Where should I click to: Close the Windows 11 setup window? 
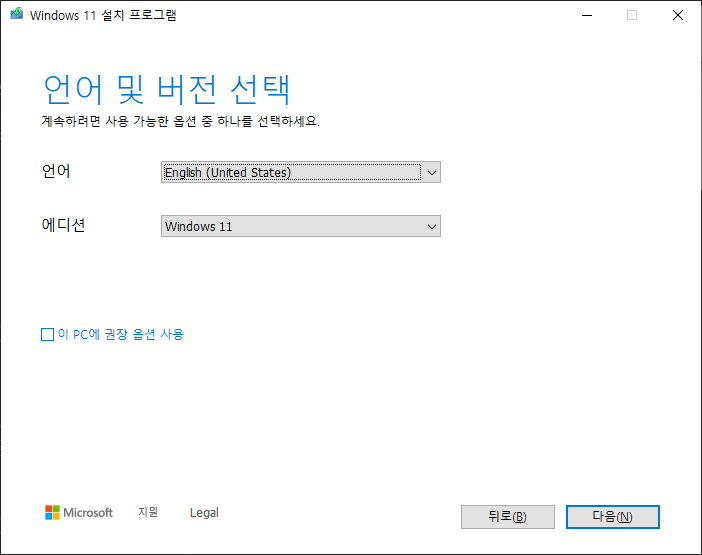pyautogui.click(x=678, y=15)
